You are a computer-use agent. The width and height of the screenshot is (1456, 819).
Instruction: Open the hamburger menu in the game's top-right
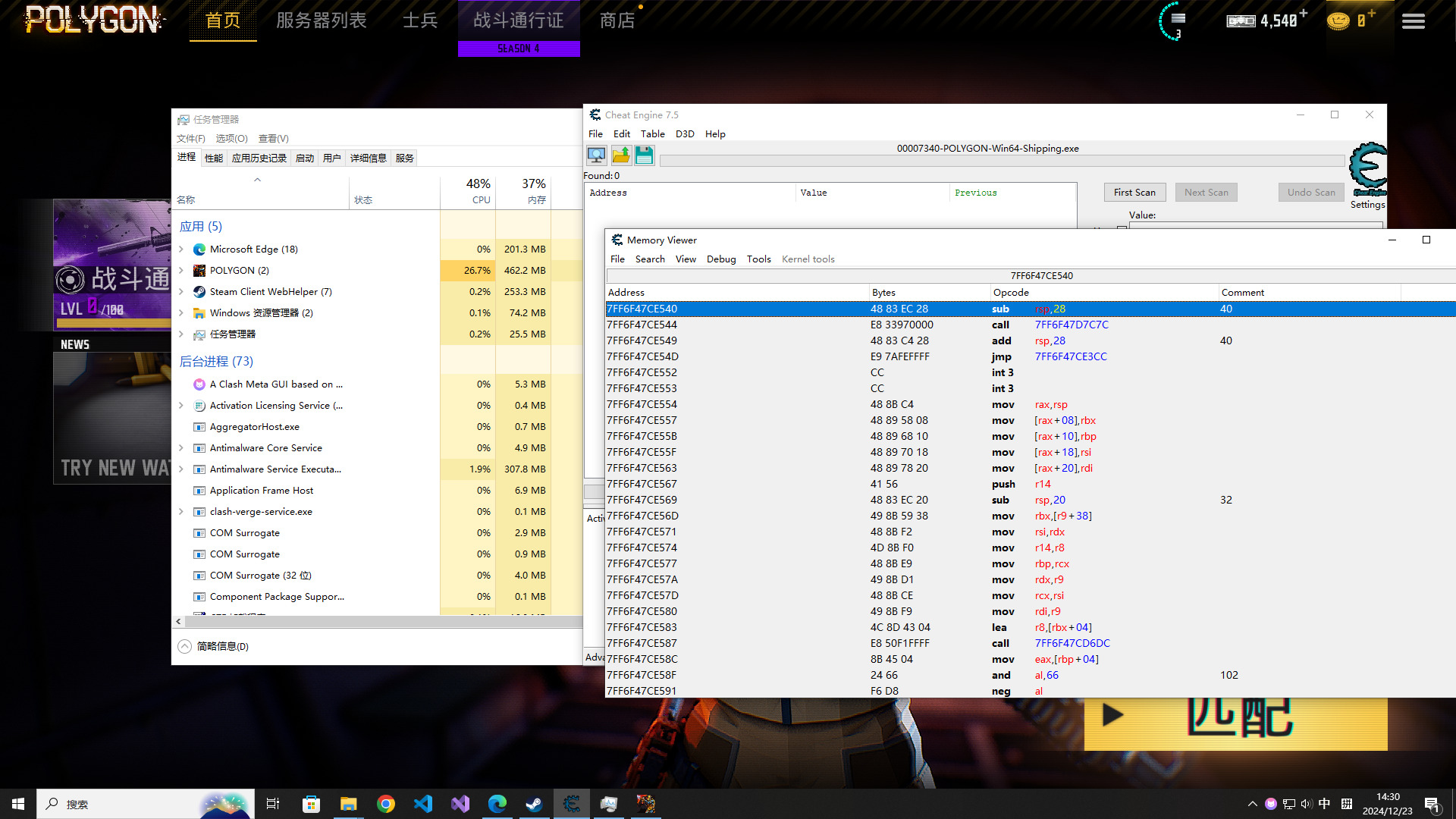click(1413, 20)
